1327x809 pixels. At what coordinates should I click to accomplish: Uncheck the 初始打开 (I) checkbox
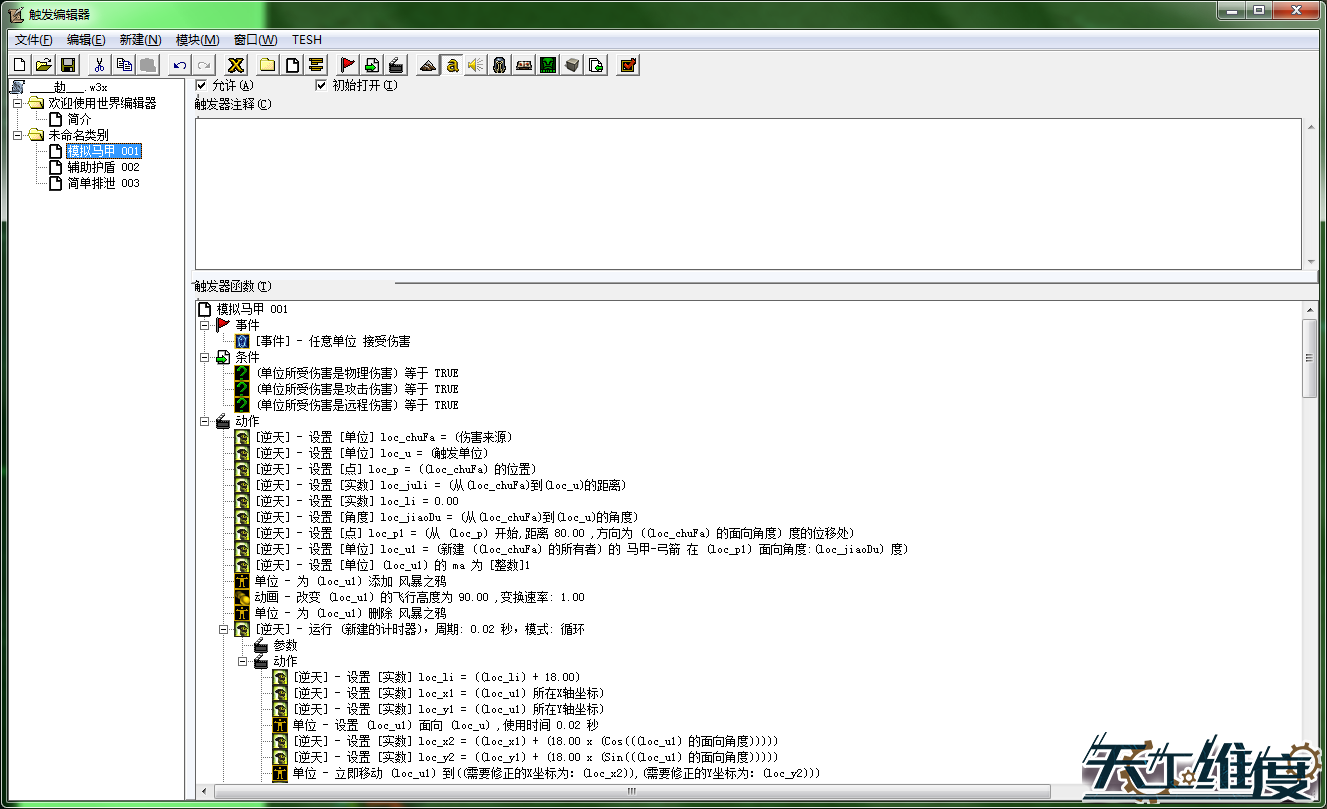321,85
